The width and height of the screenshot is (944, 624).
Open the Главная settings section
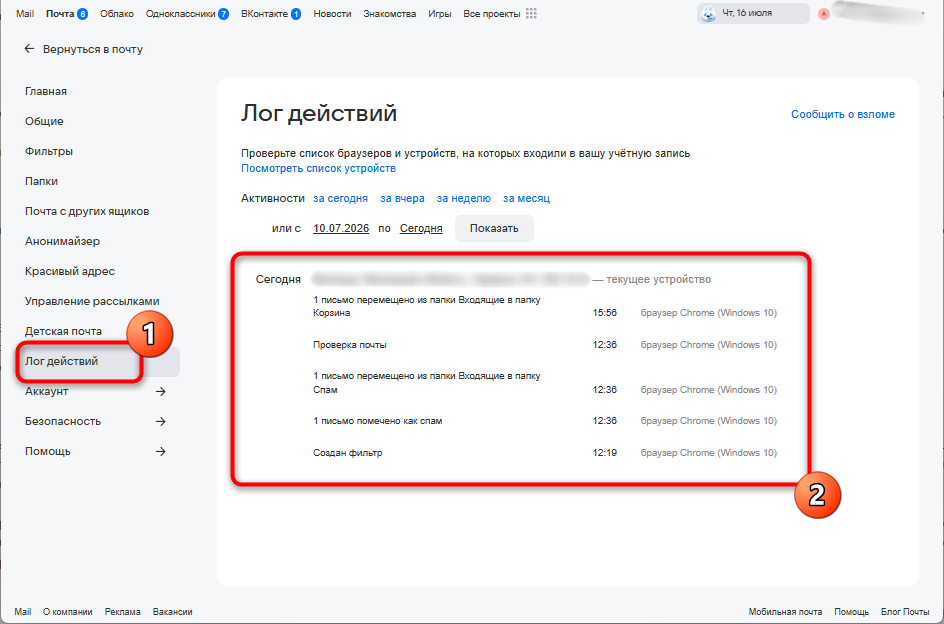pos(46,92)
